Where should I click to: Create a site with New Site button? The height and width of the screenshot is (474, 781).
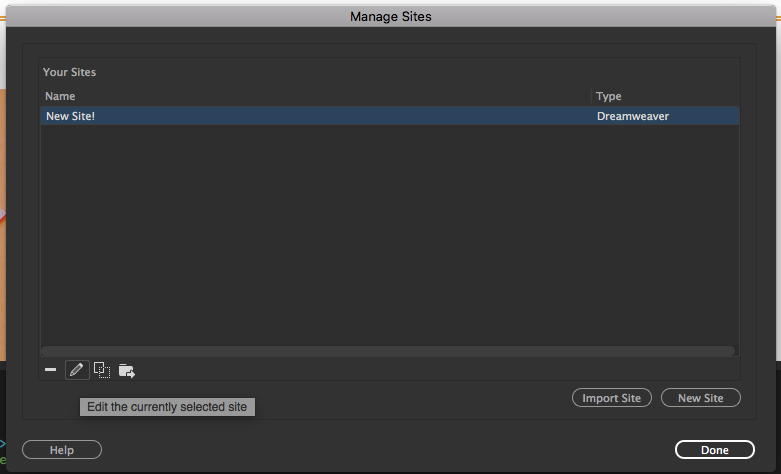(x=700, y=398)
